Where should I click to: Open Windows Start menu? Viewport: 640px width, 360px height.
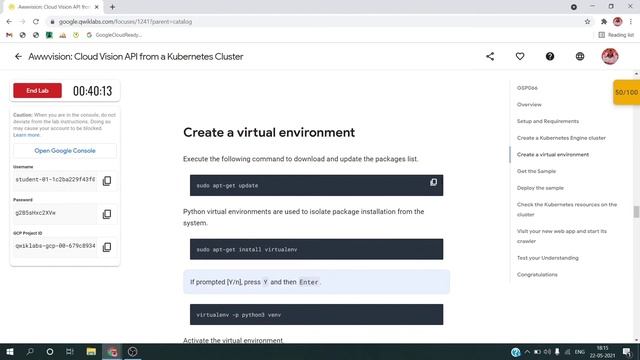pos(10,351)
